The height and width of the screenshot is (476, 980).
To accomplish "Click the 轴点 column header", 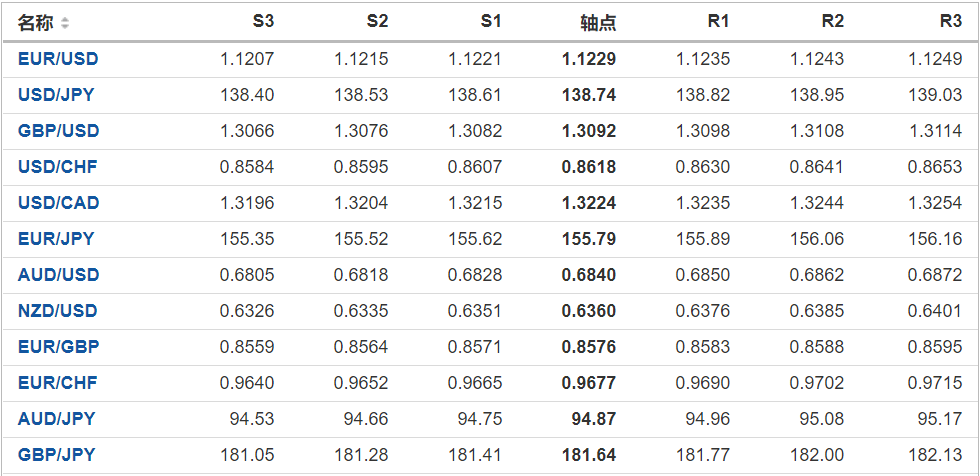I will coord(598,22).
